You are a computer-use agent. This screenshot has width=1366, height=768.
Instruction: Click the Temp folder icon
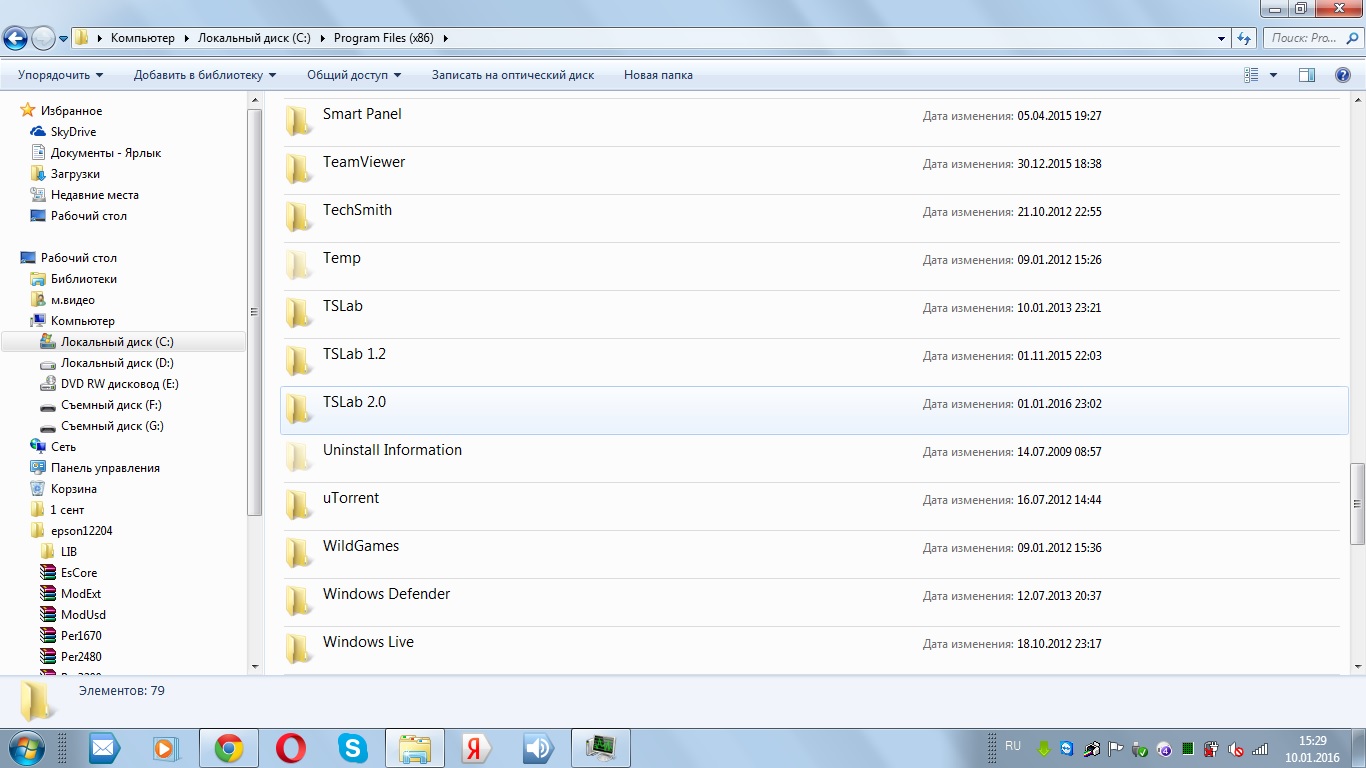pyautogui.click(x=298, y=265)
